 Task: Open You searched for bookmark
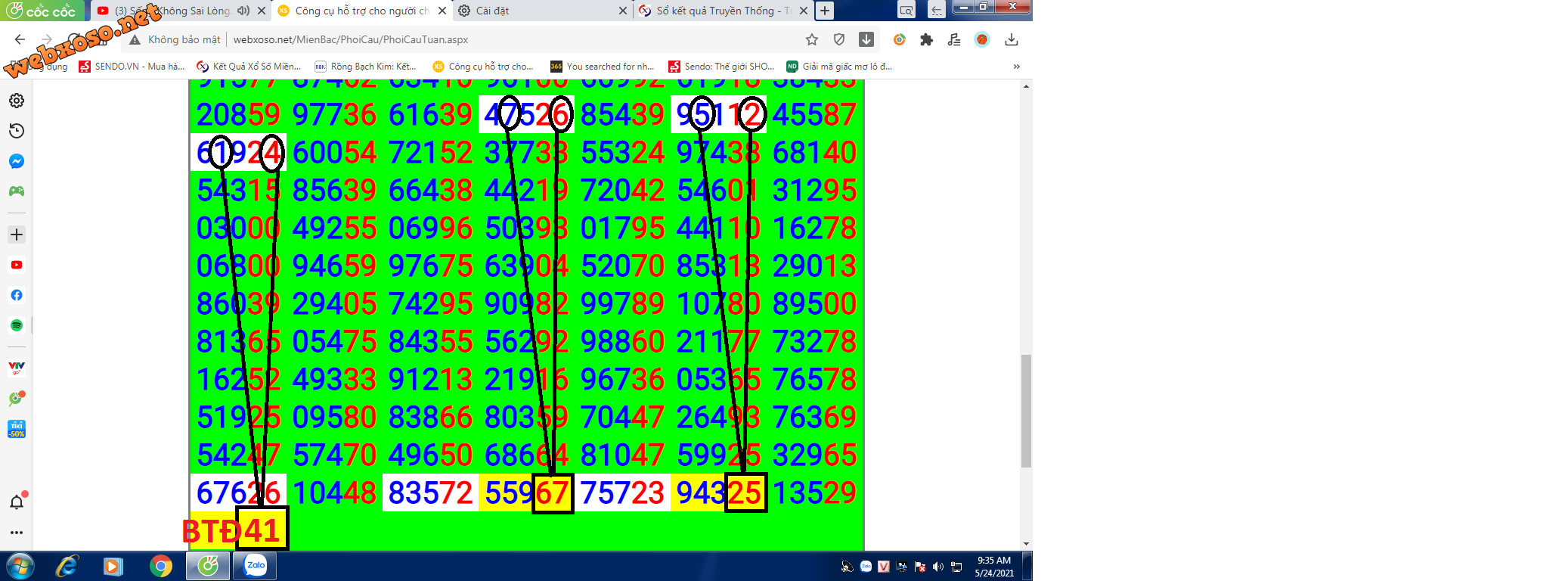(603, 67)
